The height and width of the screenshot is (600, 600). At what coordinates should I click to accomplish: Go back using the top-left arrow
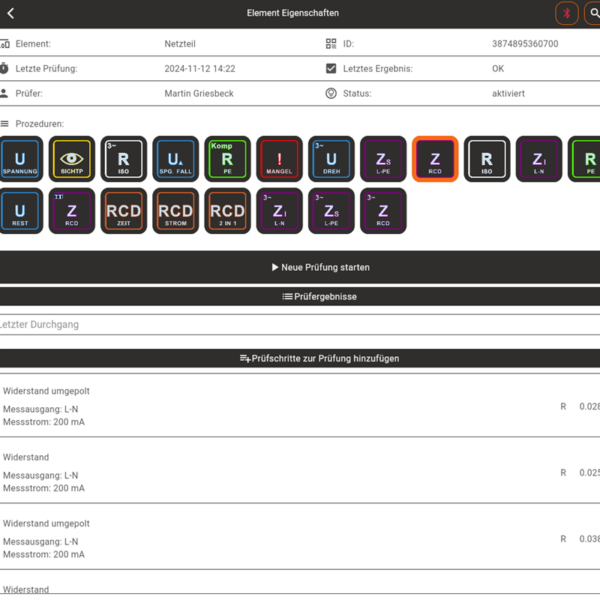(x=11, y=13)
